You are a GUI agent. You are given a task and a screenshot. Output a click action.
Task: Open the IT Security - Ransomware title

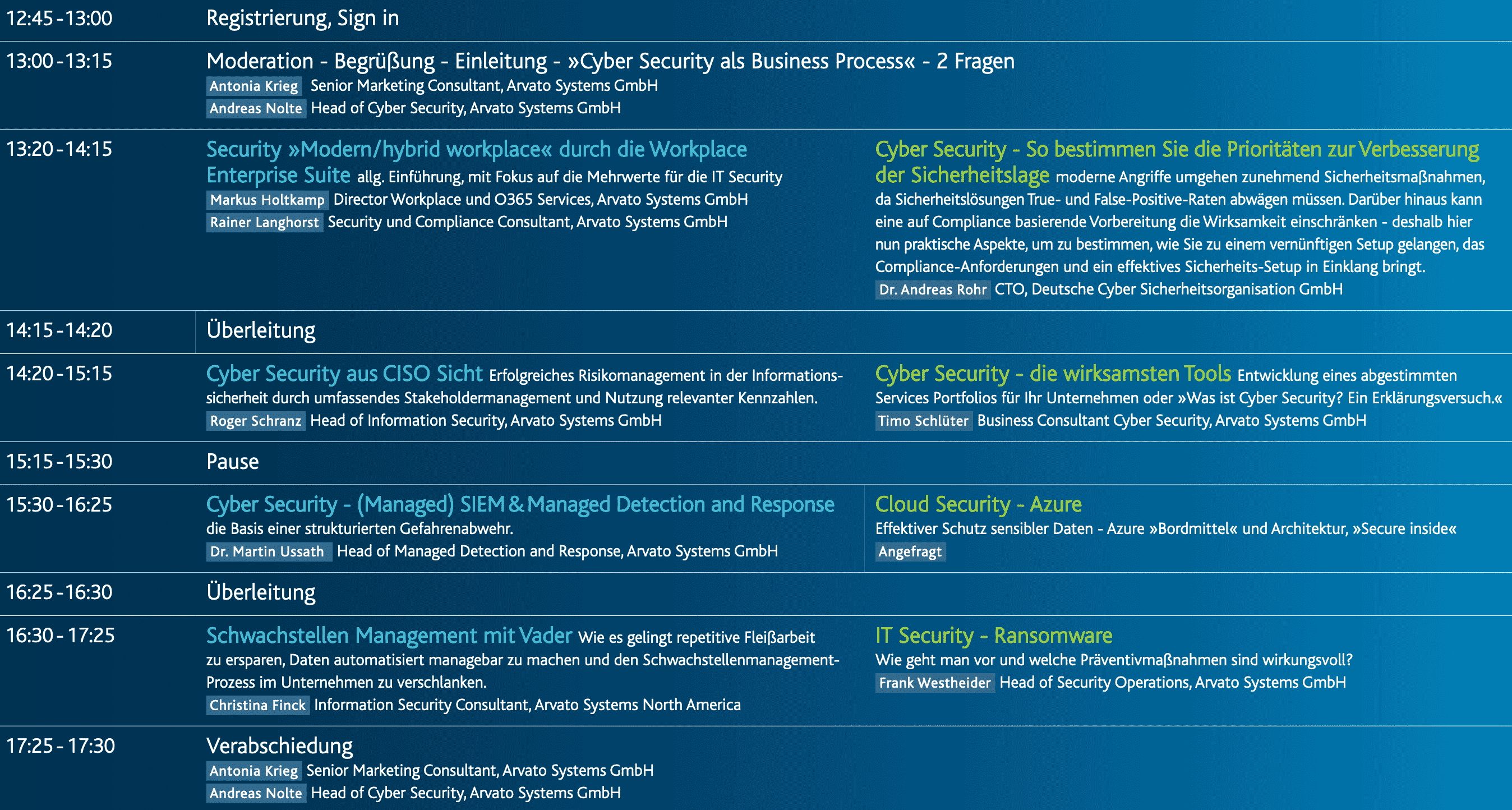(994, 635)
